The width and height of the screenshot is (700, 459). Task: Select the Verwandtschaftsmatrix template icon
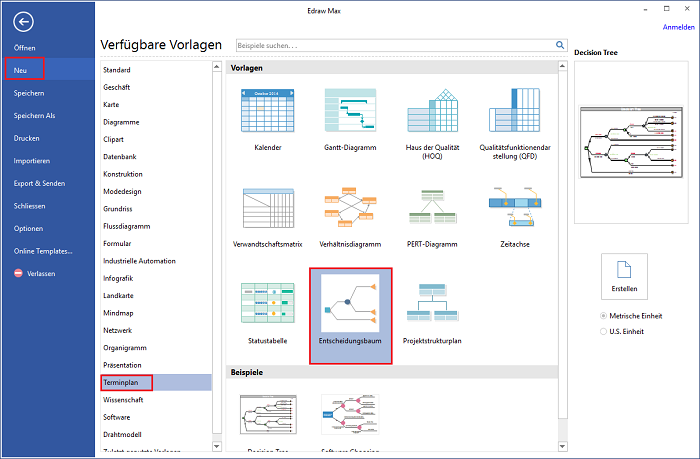coord(268,208)
